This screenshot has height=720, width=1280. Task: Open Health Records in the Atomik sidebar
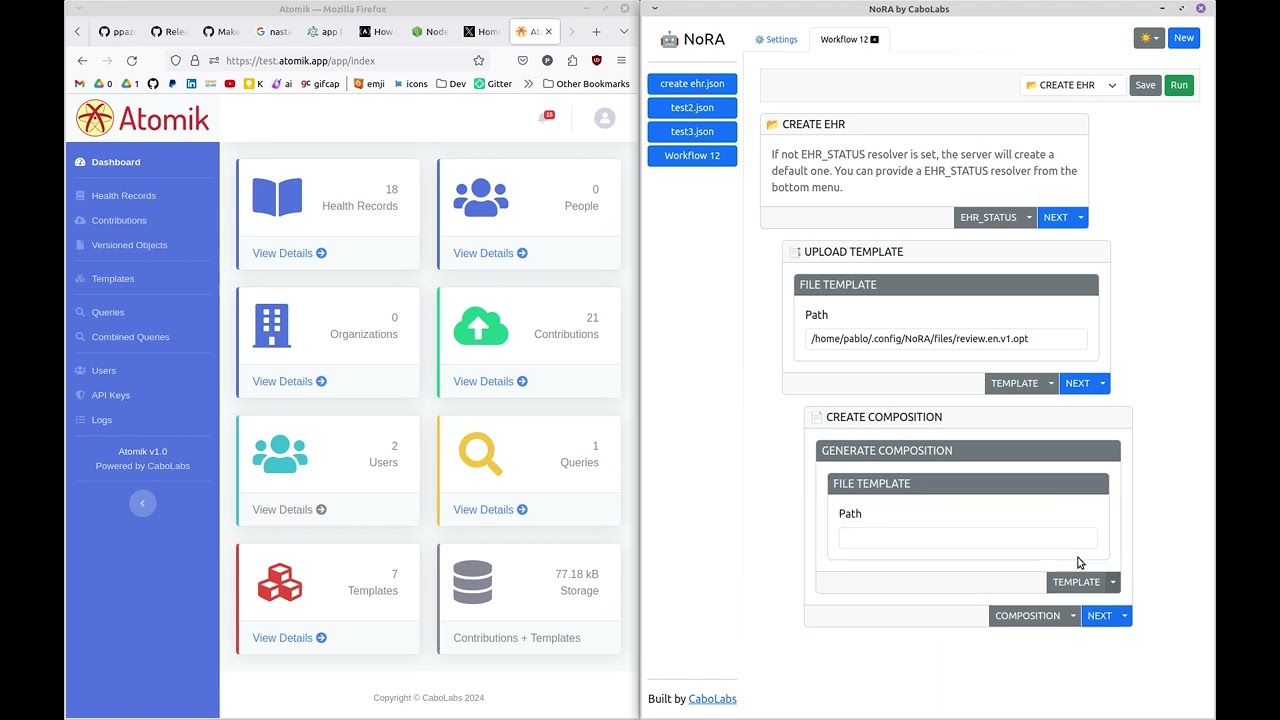(123, 196)
